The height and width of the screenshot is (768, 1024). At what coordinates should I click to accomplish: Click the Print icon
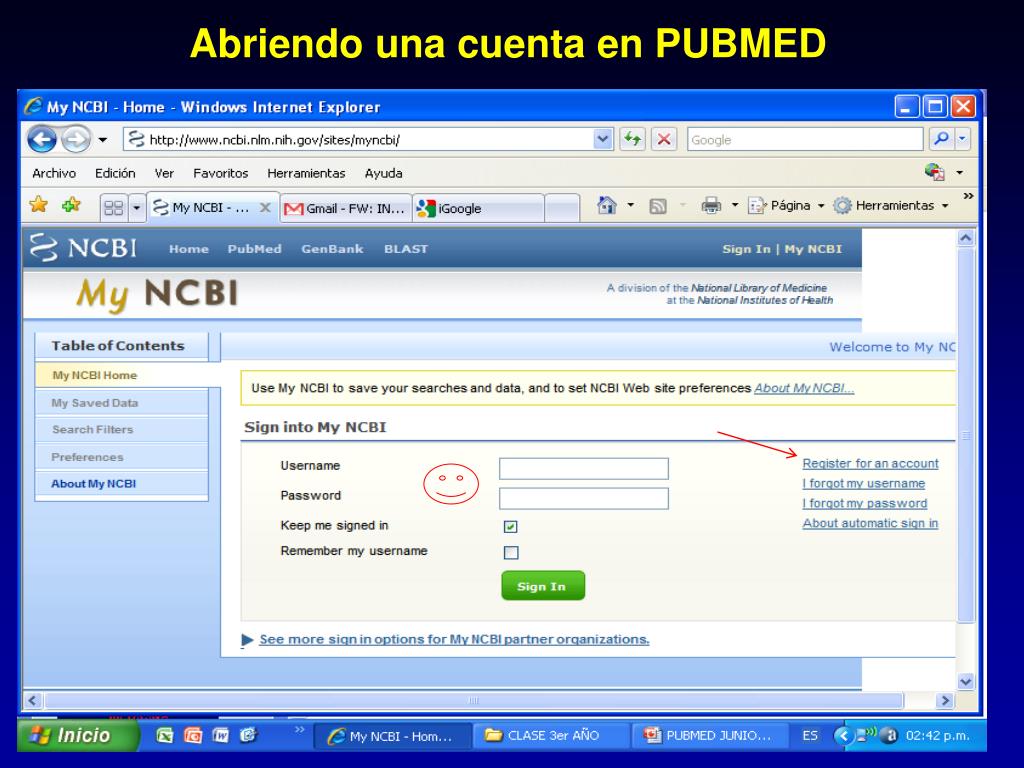(711, 206)
